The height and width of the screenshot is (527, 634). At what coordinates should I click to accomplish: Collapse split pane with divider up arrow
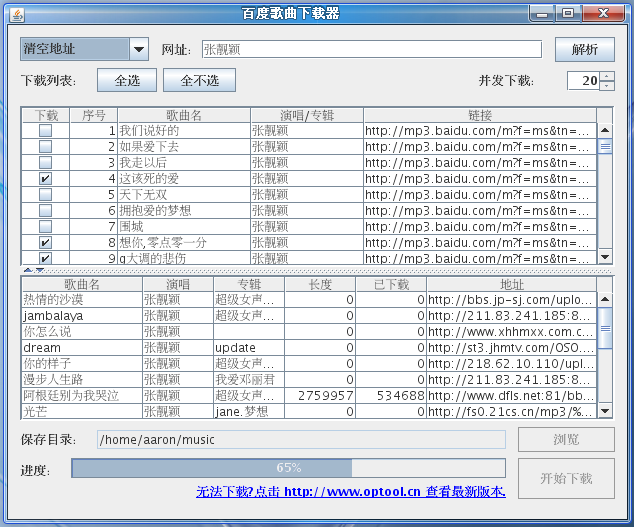[x=27, y=270]
